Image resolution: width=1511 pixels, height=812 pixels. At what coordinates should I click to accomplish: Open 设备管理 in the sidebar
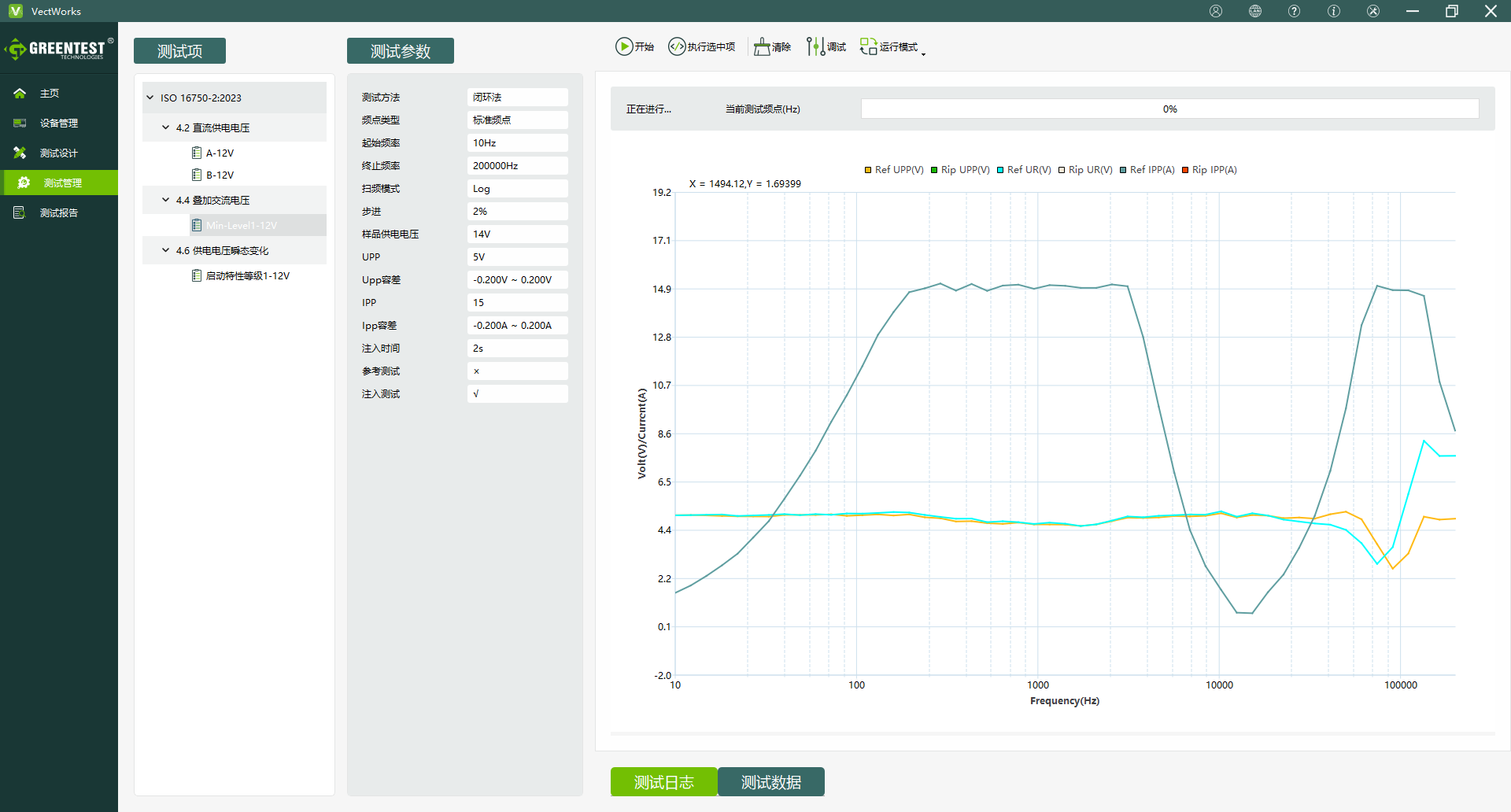(58, 123)
